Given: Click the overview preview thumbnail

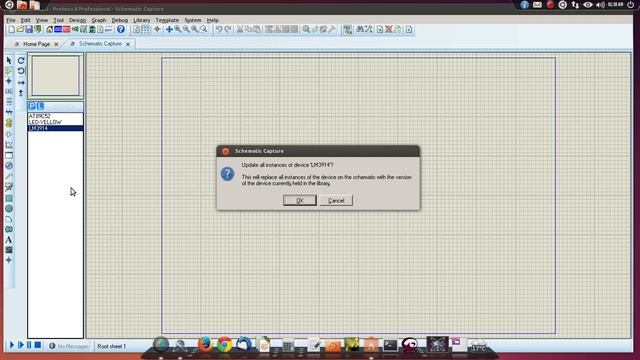Looking at the screenshot, I should (x=56, y=76).
